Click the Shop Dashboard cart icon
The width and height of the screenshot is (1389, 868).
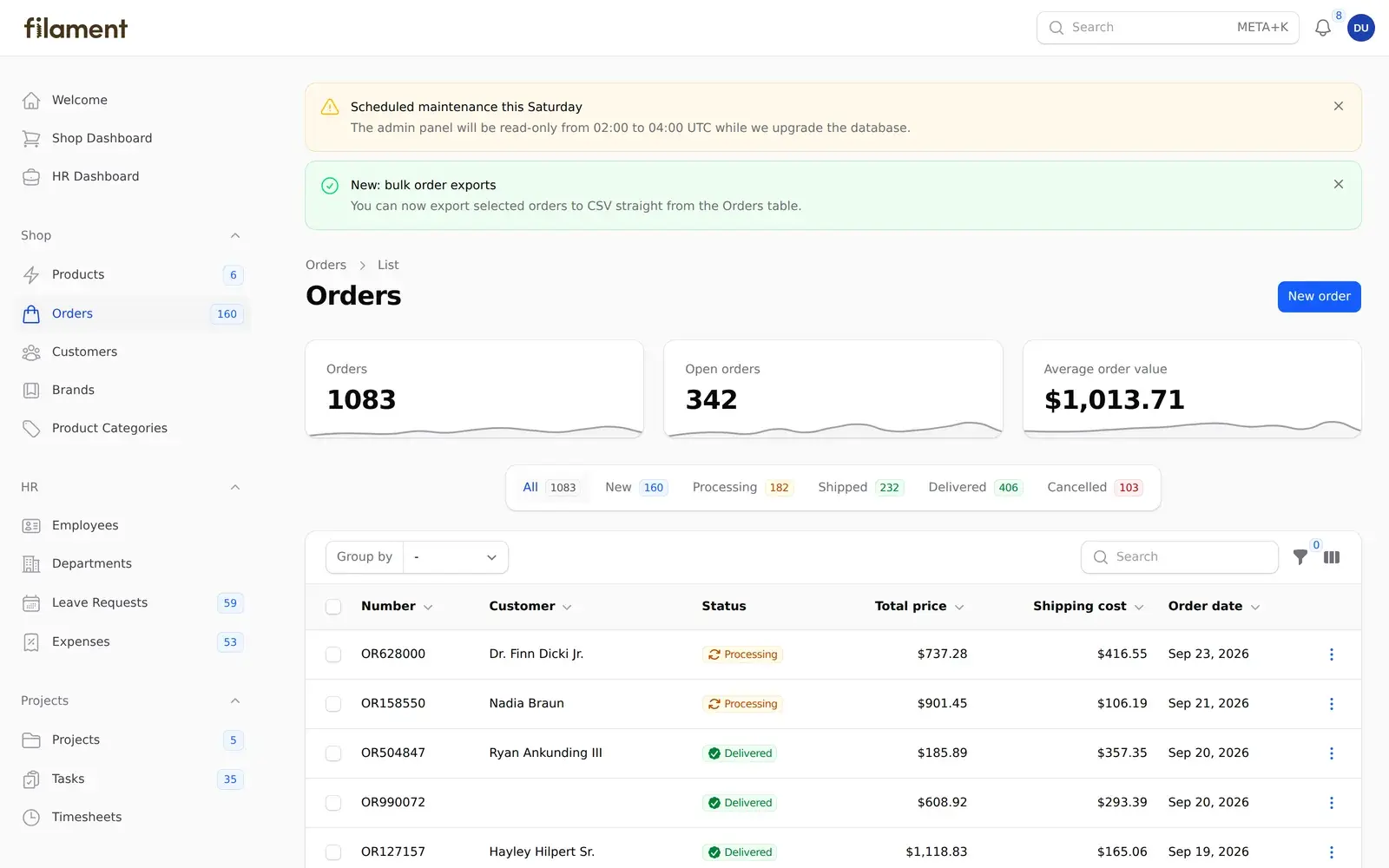31,139
